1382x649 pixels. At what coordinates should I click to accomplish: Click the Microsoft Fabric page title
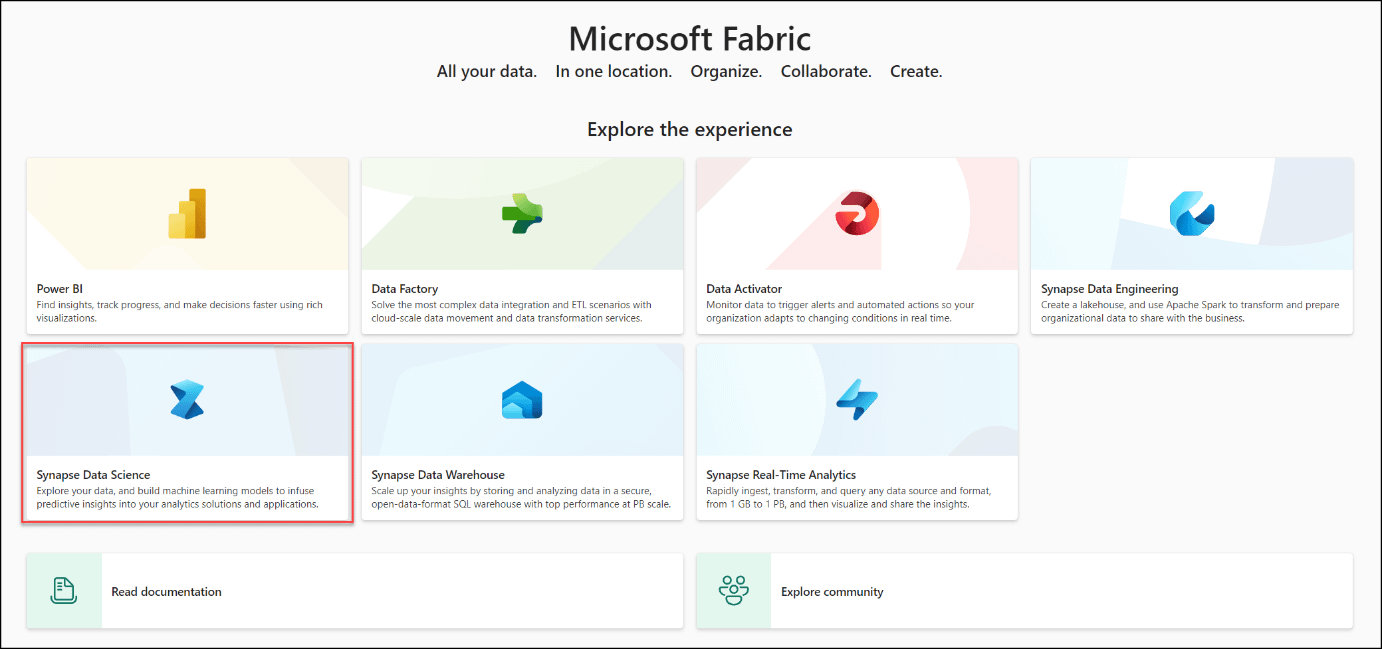tap(690, 38)
